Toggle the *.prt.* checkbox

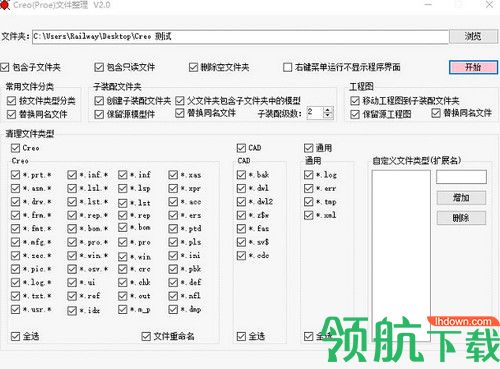click(15, 175)
